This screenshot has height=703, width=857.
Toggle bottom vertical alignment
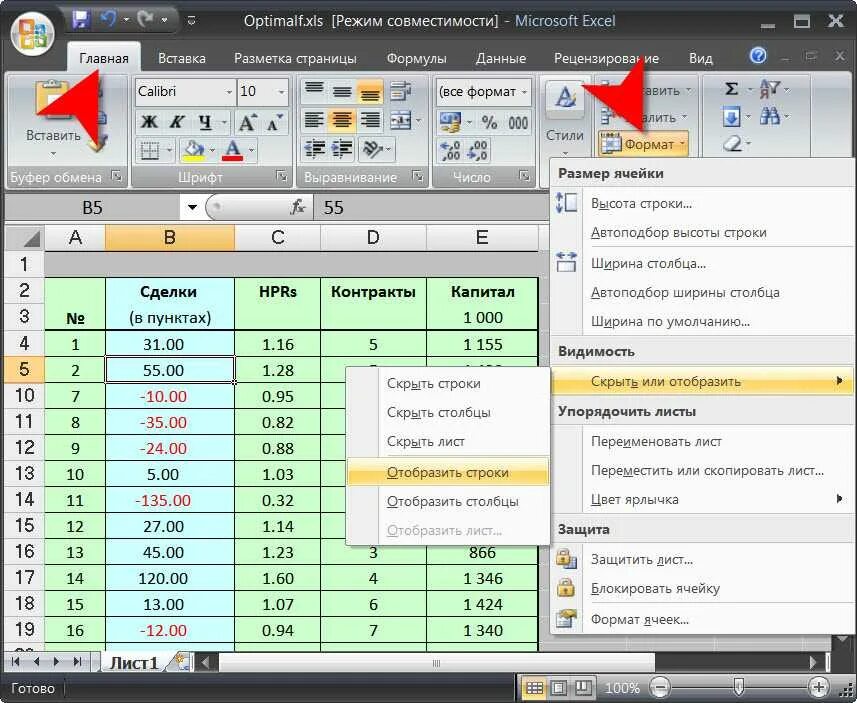pyautogui.click(x=370, y=91)
